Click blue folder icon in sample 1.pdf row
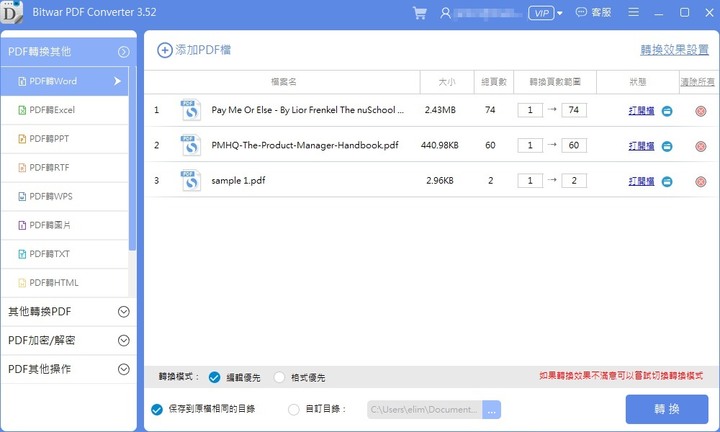Viewport: 720px width, 432px height. (x=667, y=182)
